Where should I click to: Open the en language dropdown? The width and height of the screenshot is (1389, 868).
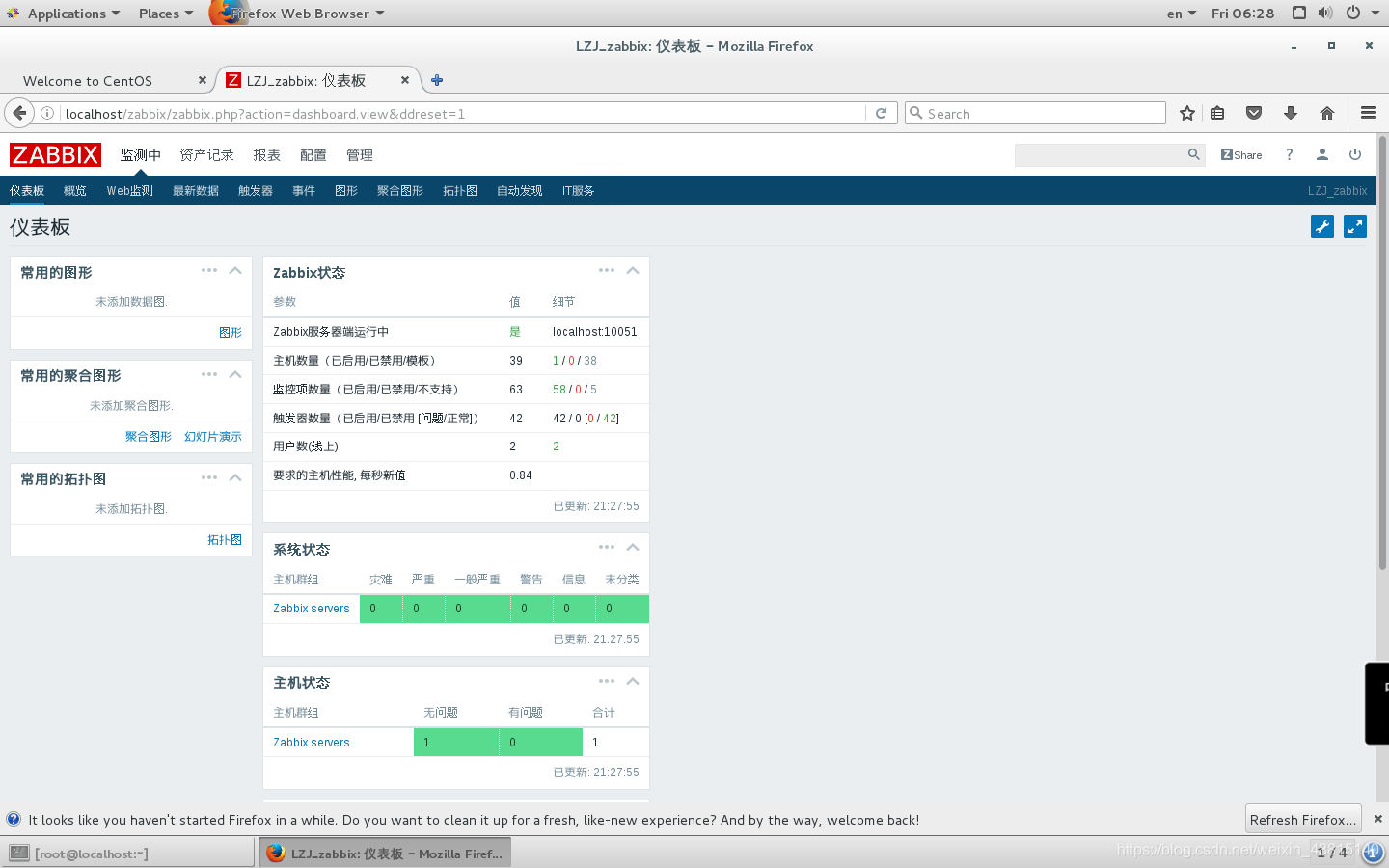coord(1182,14)
